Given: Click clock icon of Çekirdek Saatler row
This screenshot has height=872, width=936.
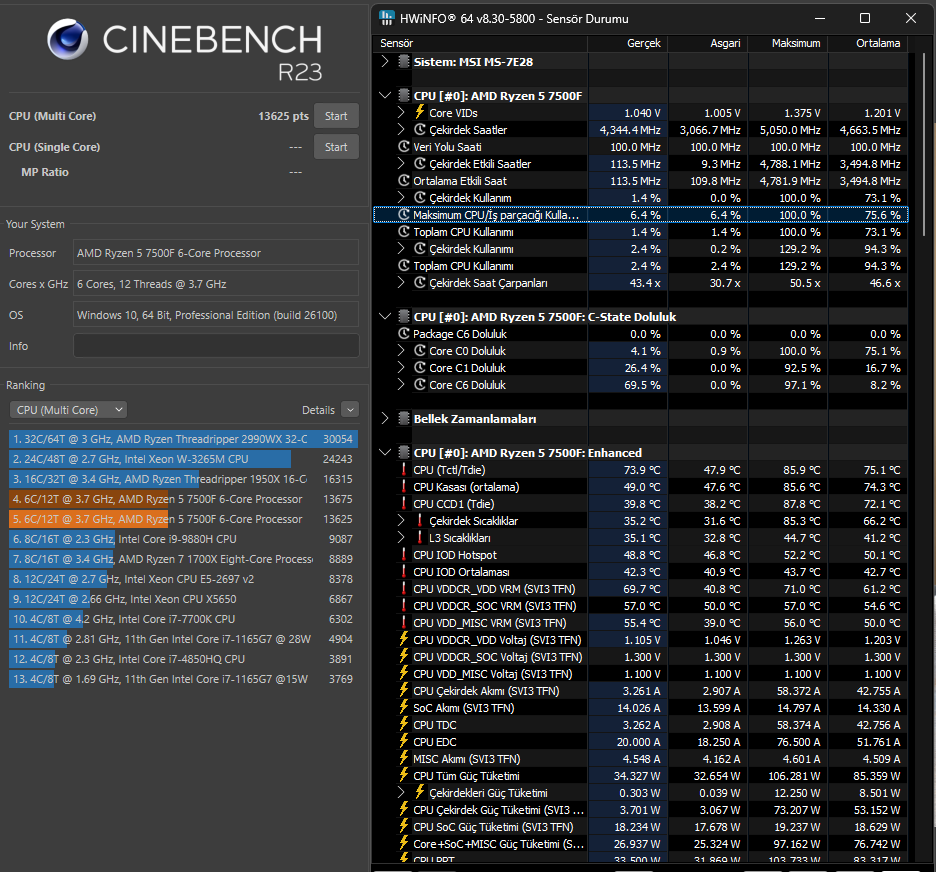Looking at the screenshot, I should click(420, 130).
